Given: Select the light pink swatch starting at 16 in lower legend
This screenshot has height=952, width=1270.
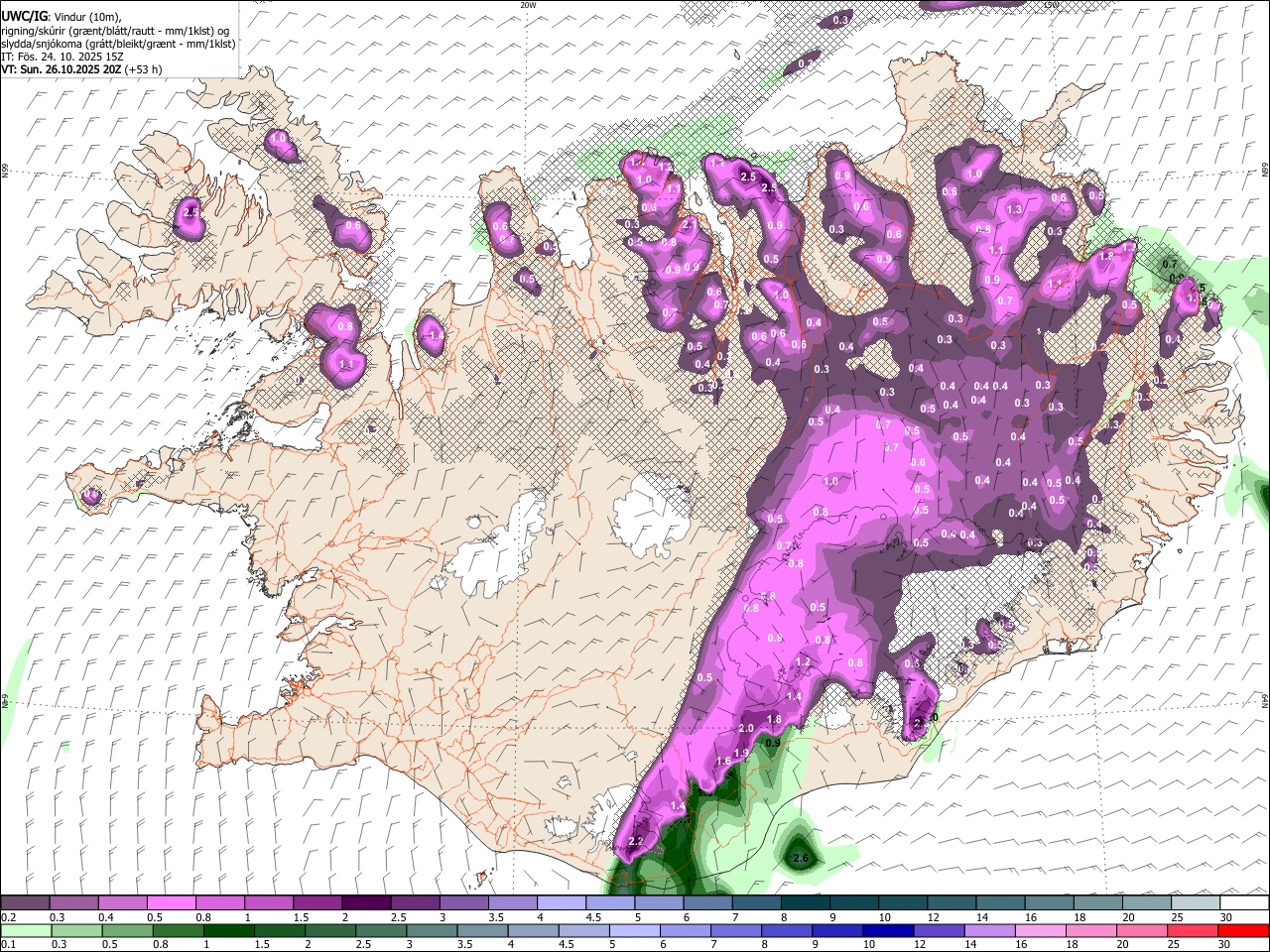Looking at the screenshot, I should tap(1041, 930).
